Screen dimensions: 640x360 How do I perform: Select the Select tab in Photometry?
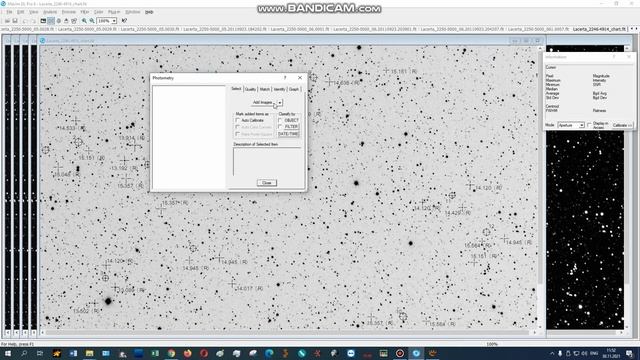(x=236, y=89)
